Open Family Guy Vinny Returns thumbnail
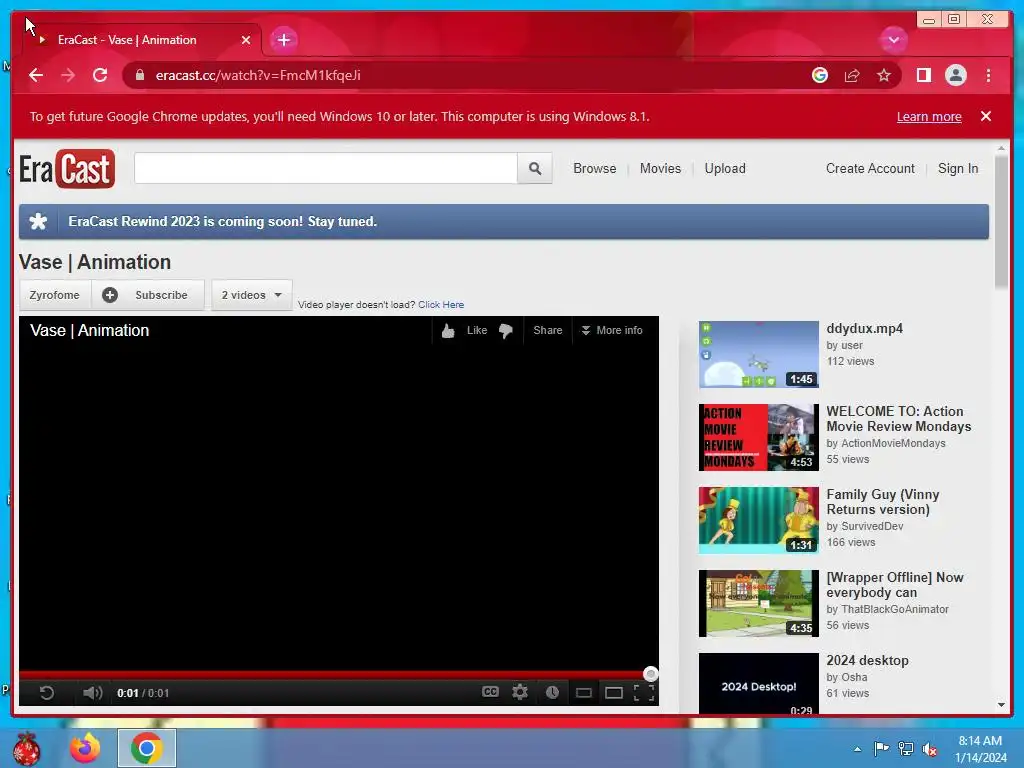This screenshot has height=768, width=1024. [758, 520]
